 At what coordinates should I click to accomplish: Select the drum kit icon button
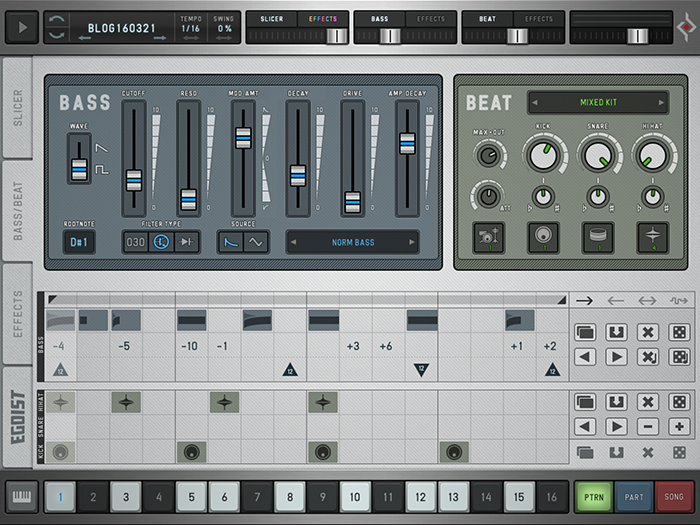[489, 238]
